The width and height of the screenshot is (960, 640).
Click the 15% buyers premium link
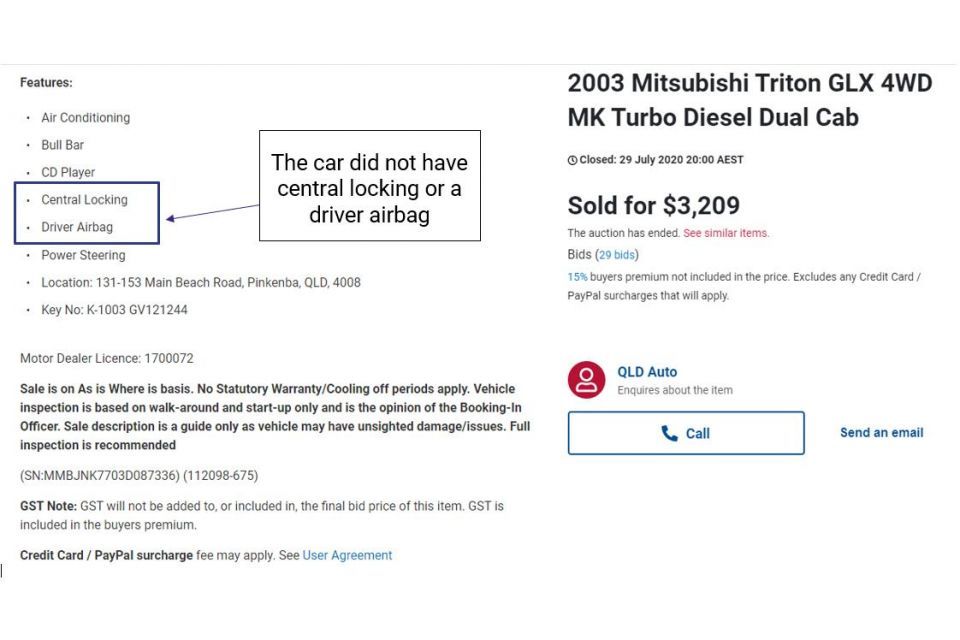[577, 277]
